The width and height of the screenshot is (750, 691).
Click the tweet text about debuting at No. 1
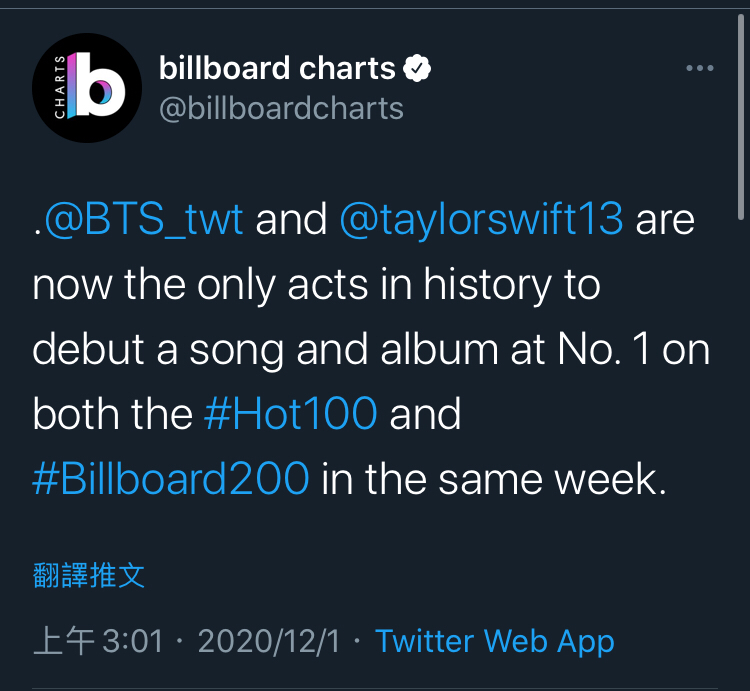[371, 350]
